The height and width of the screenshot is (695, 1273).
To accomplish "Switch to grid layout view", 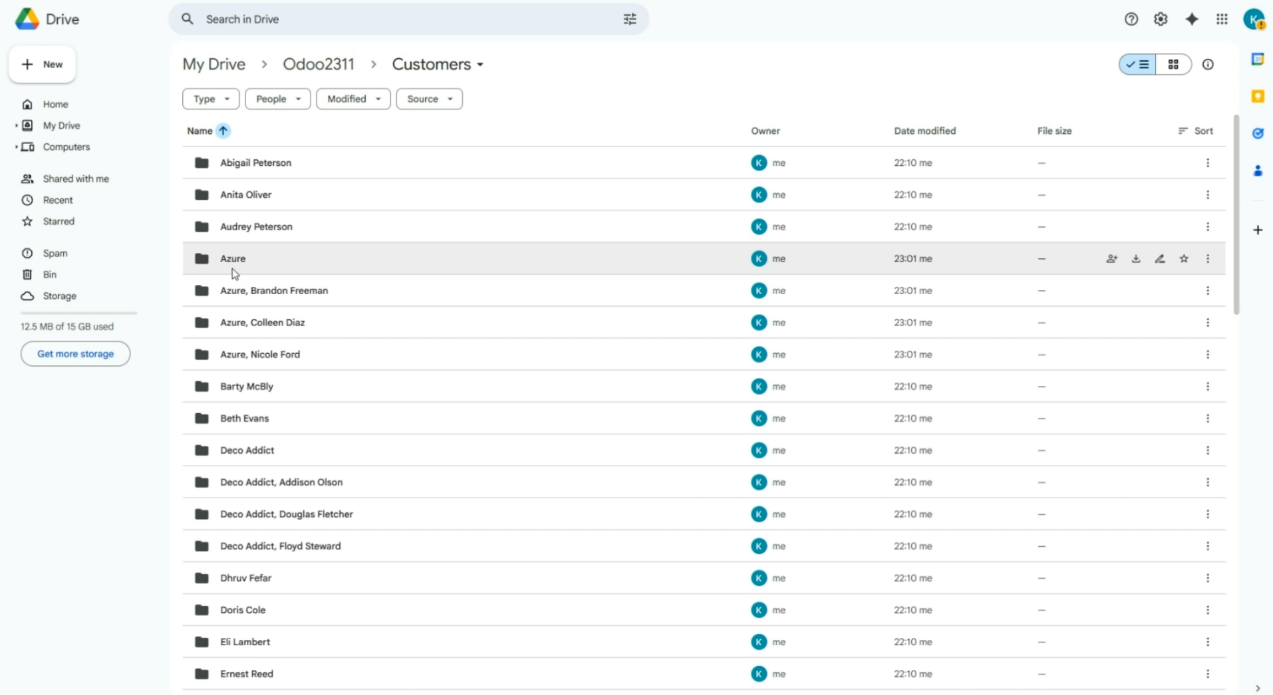I will pos(1173,65).
